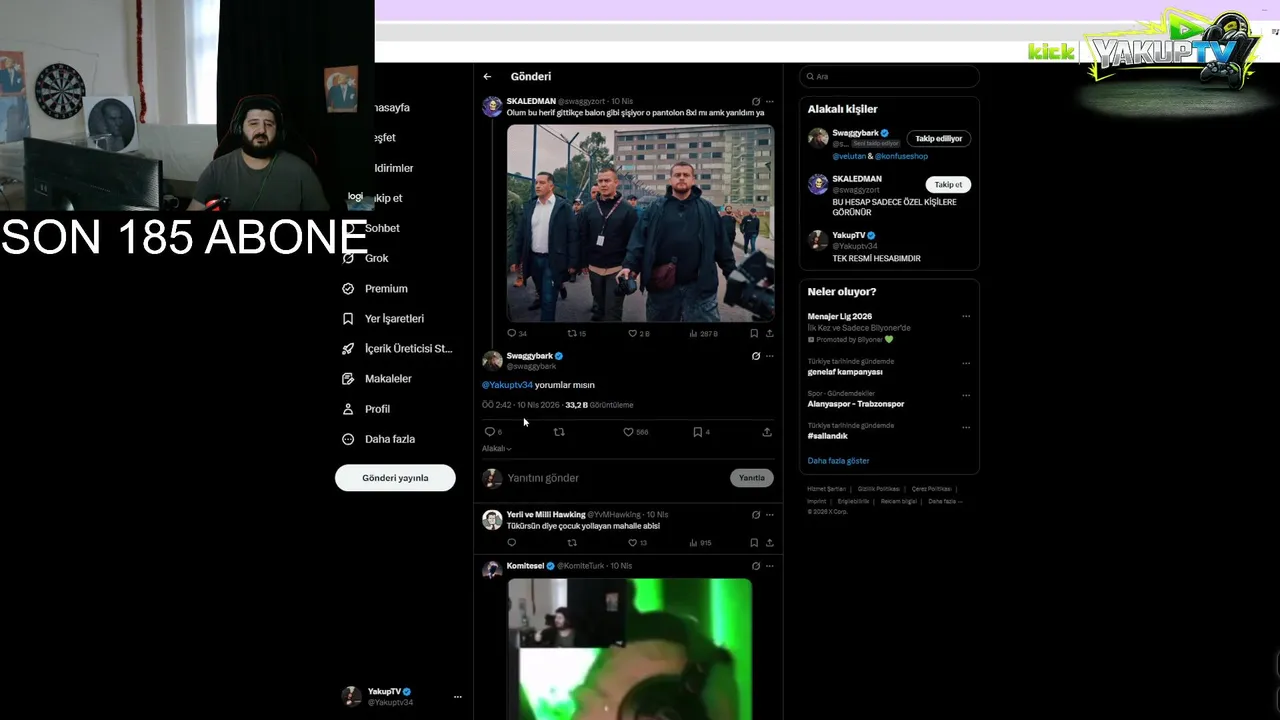
Task: Go back using the Gönderi arrow
Action: pos(487,76)
